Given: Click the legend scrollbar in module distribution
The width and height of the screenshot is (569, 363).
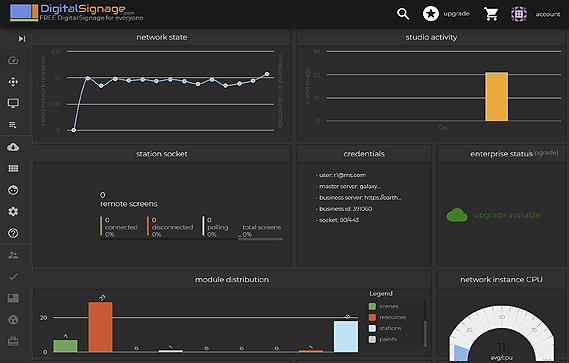Looking at the screenshot, I should click(x=425, y=322).
